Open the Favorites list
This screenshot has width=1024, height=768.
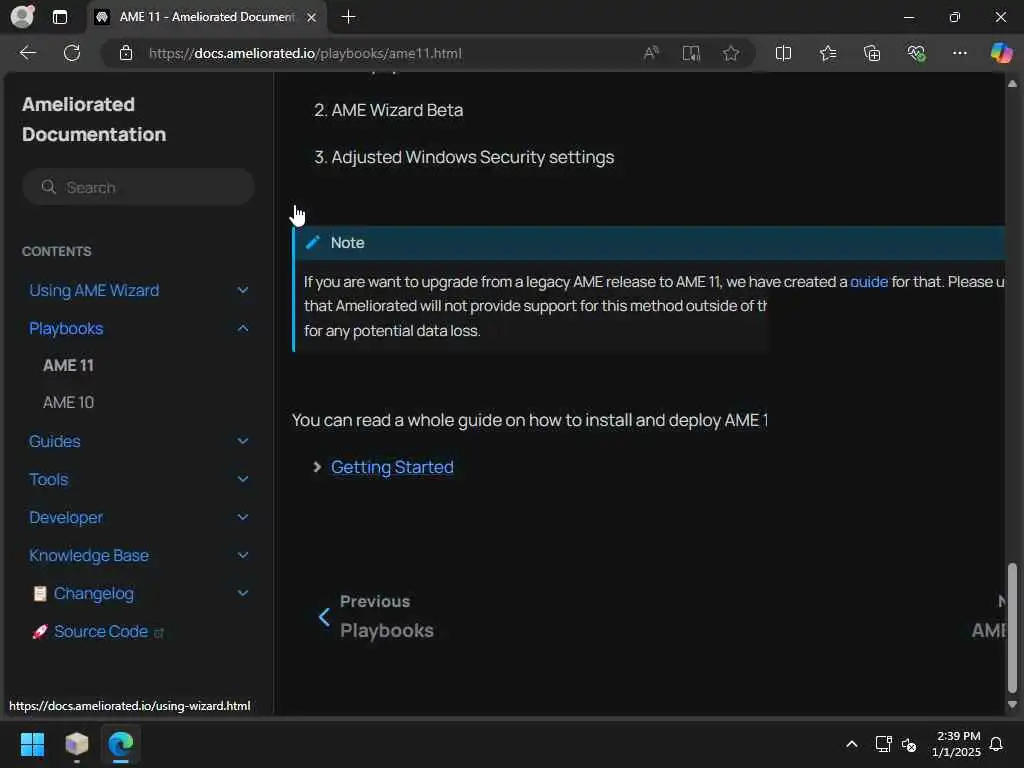pos(828,53)
